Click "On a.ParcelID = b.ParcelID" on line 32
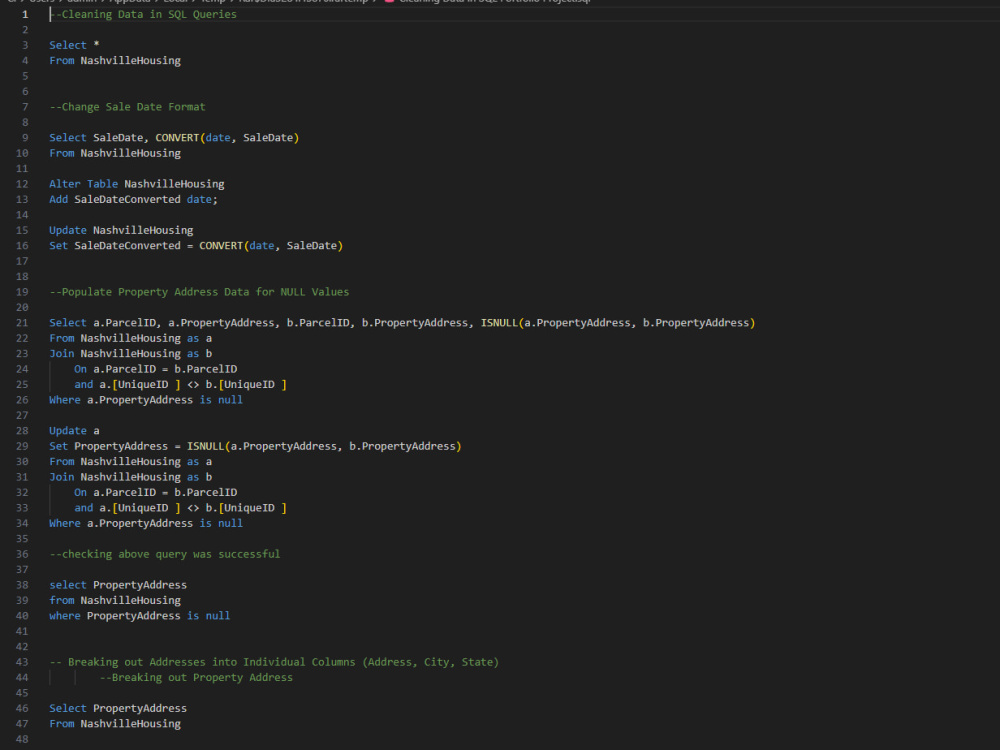 [x=156, y=492]
